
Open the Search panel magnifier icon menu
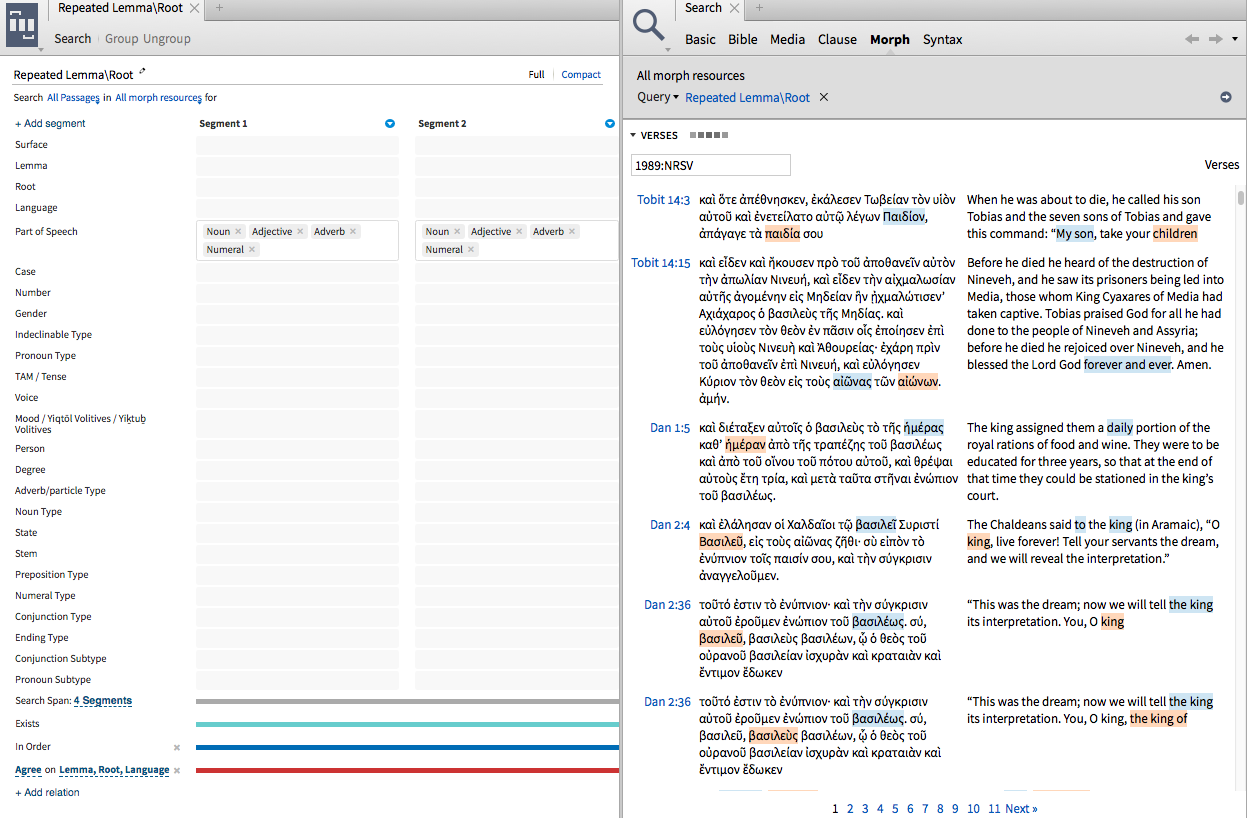pos(647,24)
